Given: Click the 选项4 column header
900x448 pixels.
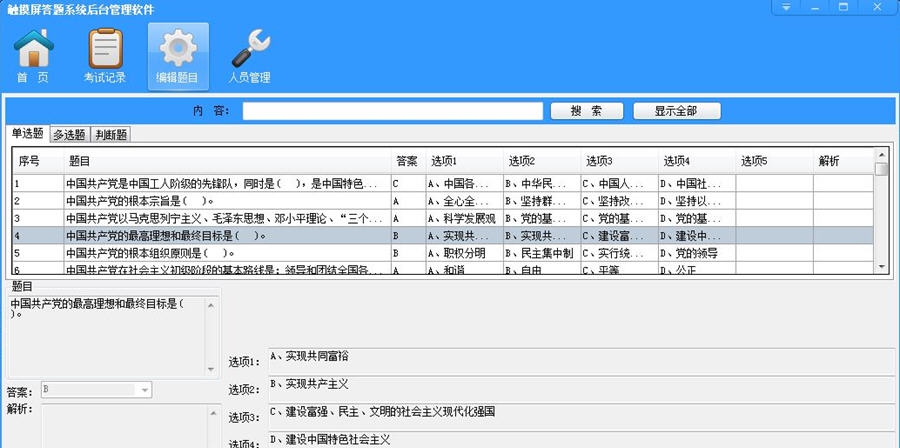Looking at the screenshot, I should (x=697, y=161).
